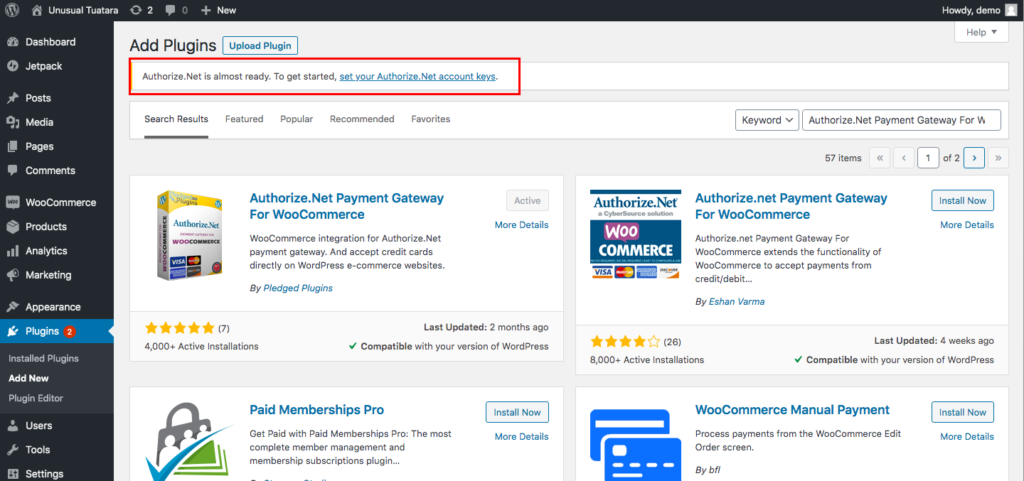Open More Details for Paid Memberships Pro
The width and height of the screenshot is (1024, 481).
tap(521, 437)
